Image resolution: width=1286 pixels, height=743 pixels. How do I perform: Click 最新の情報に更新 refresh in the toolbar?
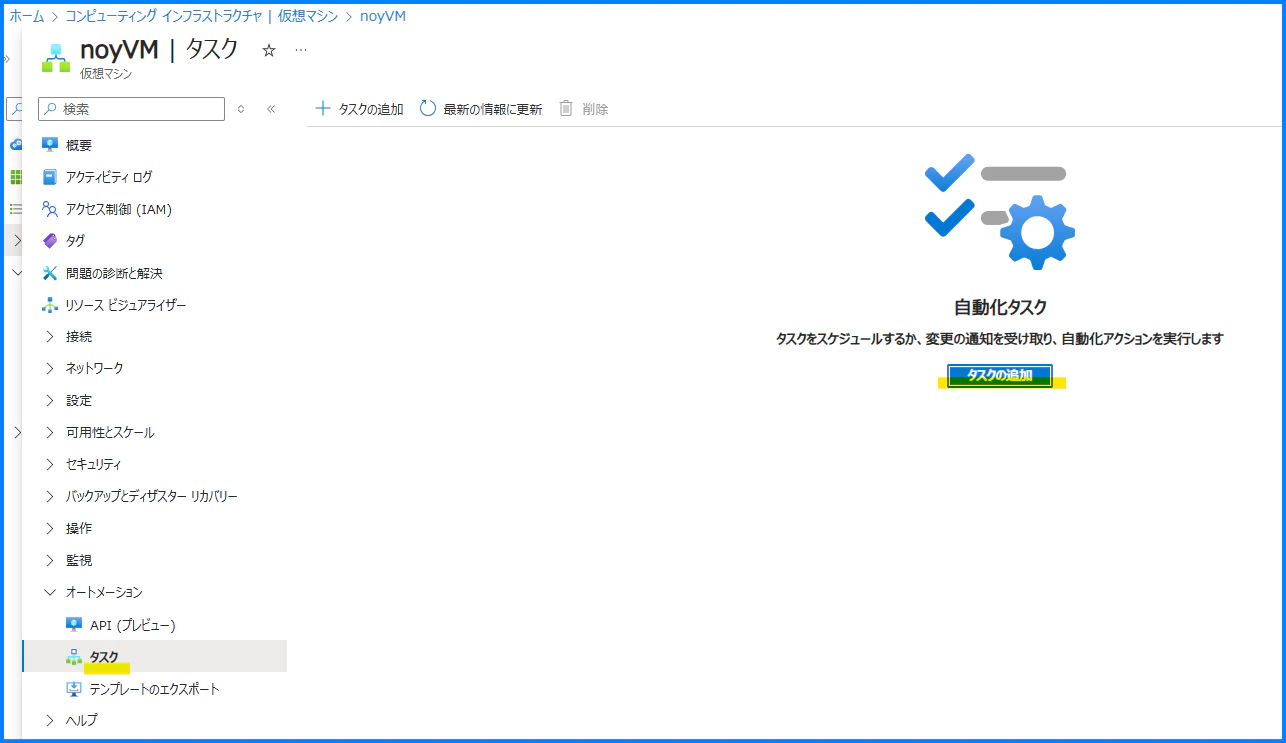click(x=481, y=109)
